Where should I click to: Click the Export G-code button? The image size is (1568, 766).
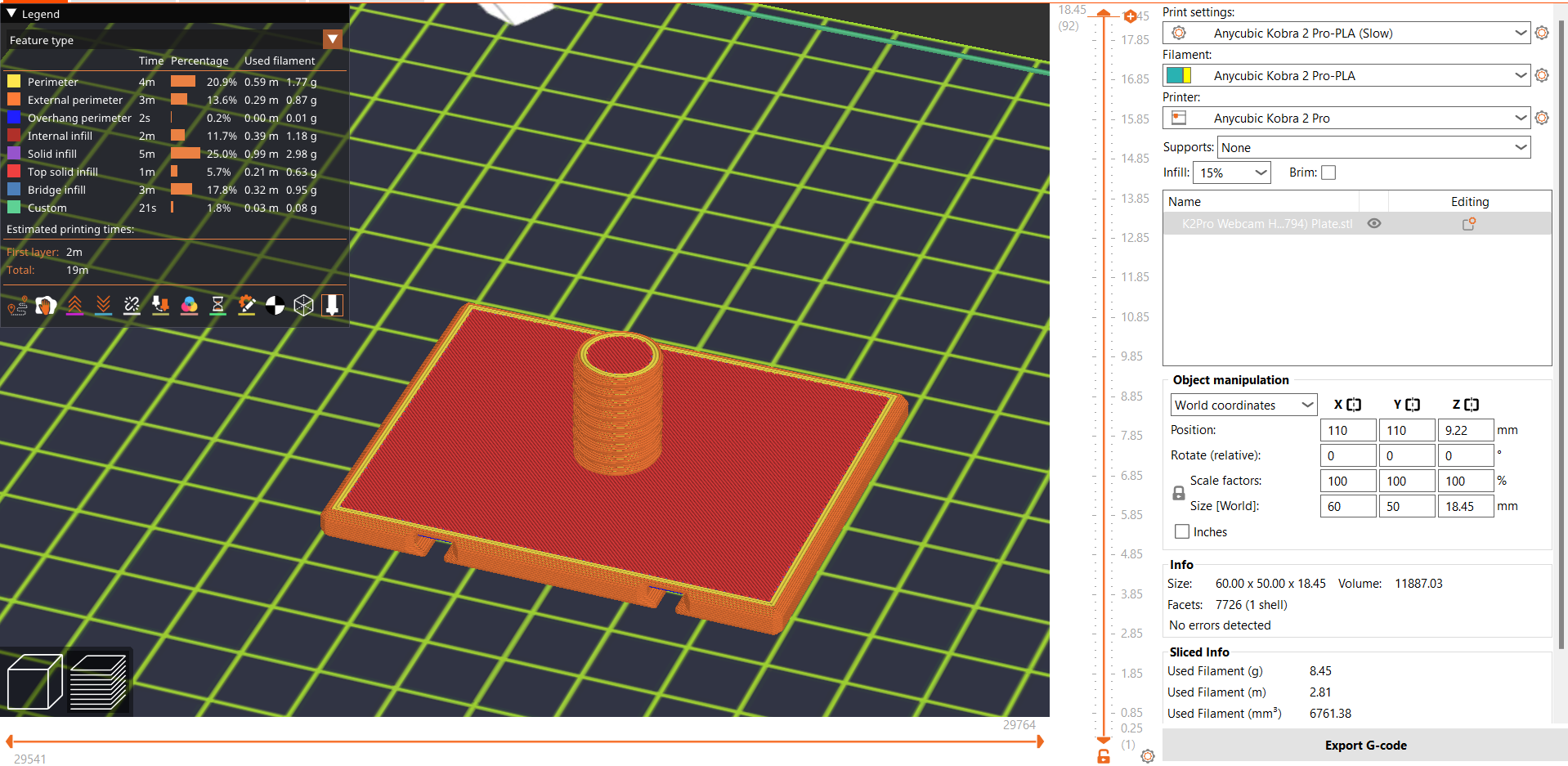point(1365,746)
